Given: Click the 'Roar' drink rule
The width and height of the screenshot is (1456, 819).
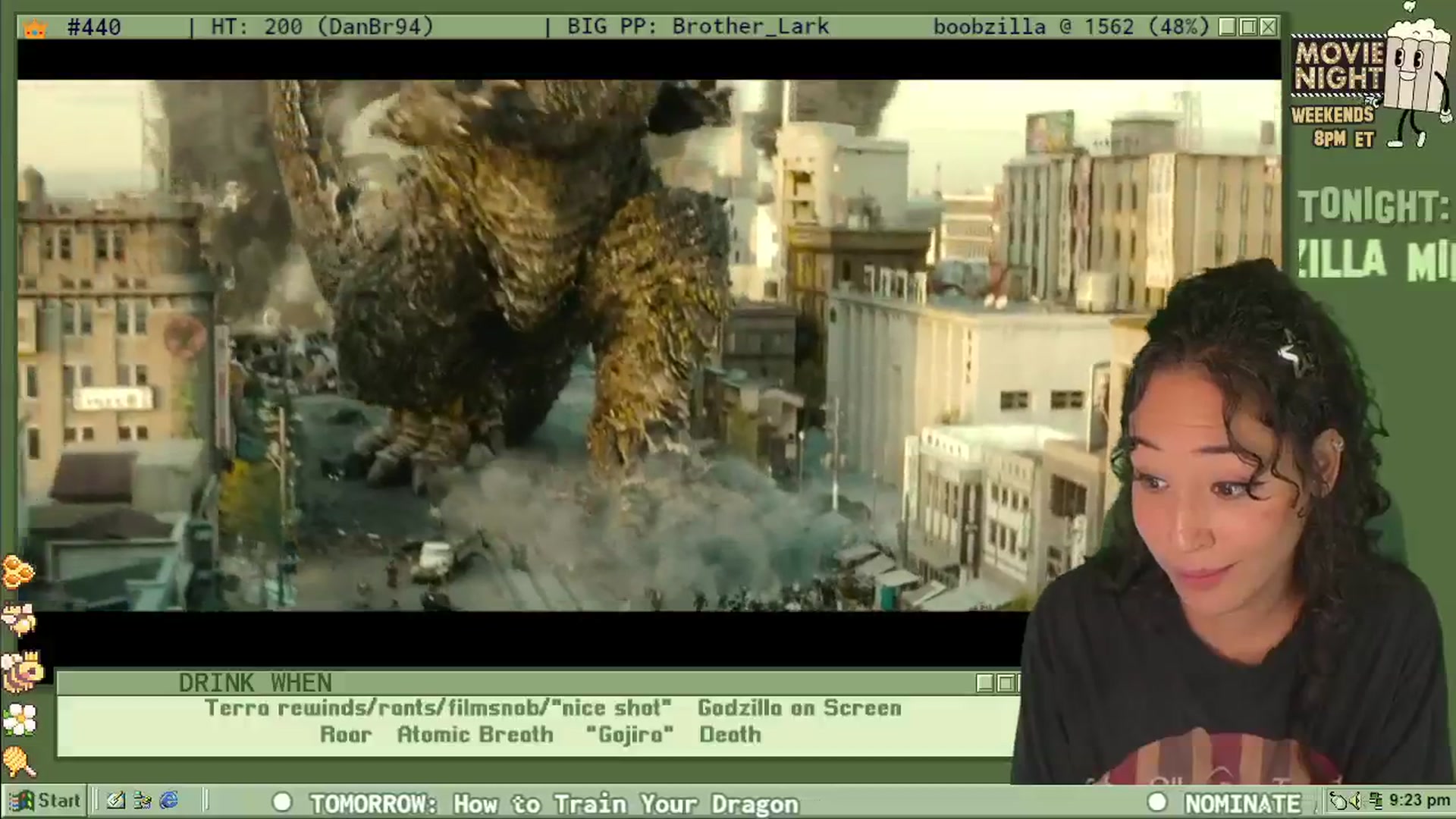Looking at the screenshot, I should tap(346, 734).
